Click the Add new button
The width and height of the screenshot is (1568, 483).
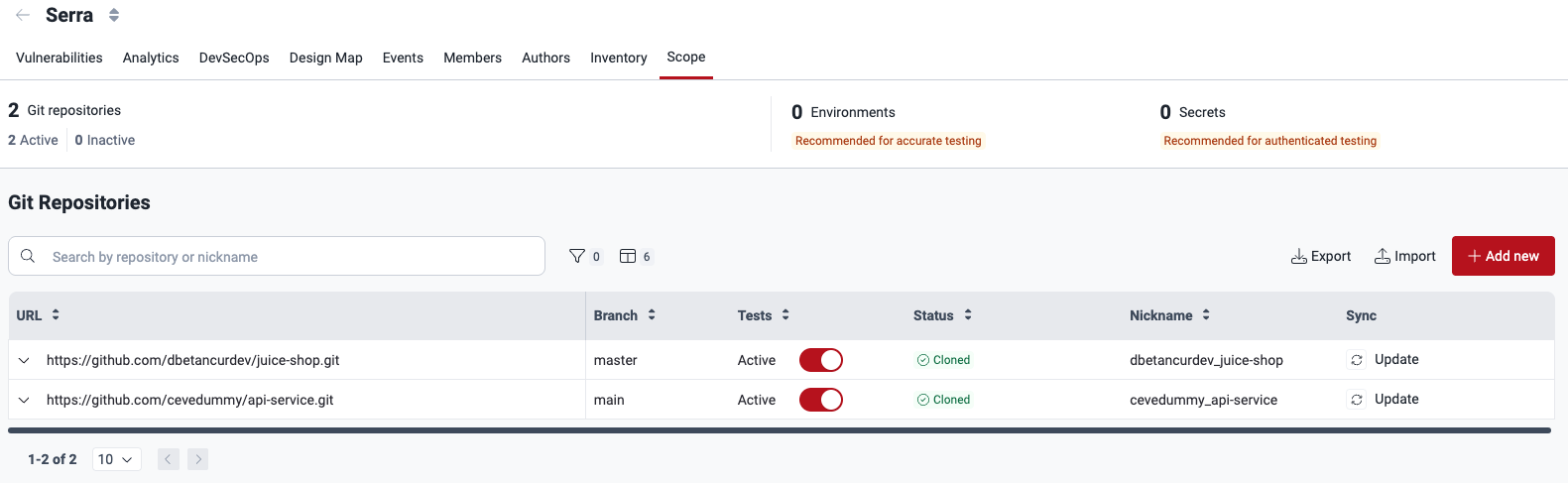tap(1504, 256)
